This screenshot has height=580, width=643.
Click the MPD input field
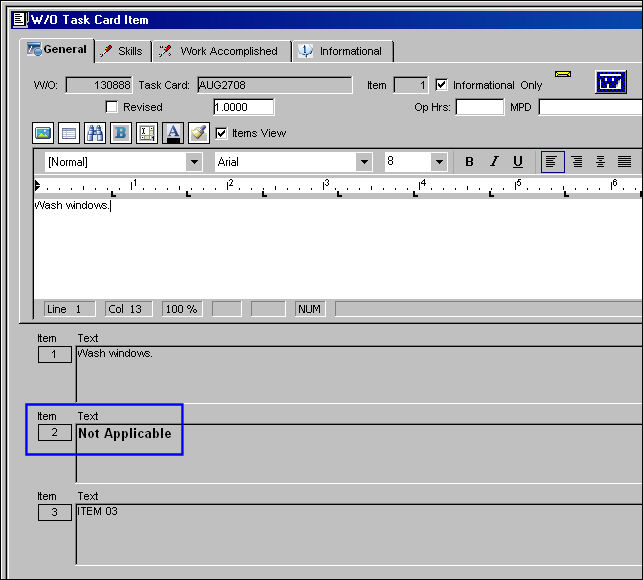591,107
